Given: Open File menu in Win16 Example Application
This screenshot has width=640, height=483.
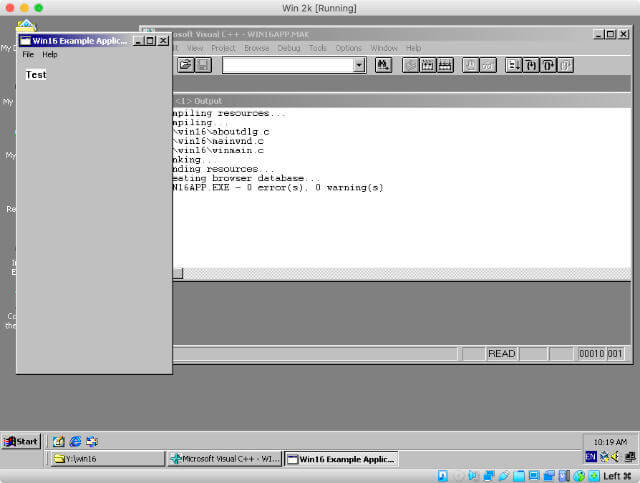Looking at the screenshot, I should 28,54.
